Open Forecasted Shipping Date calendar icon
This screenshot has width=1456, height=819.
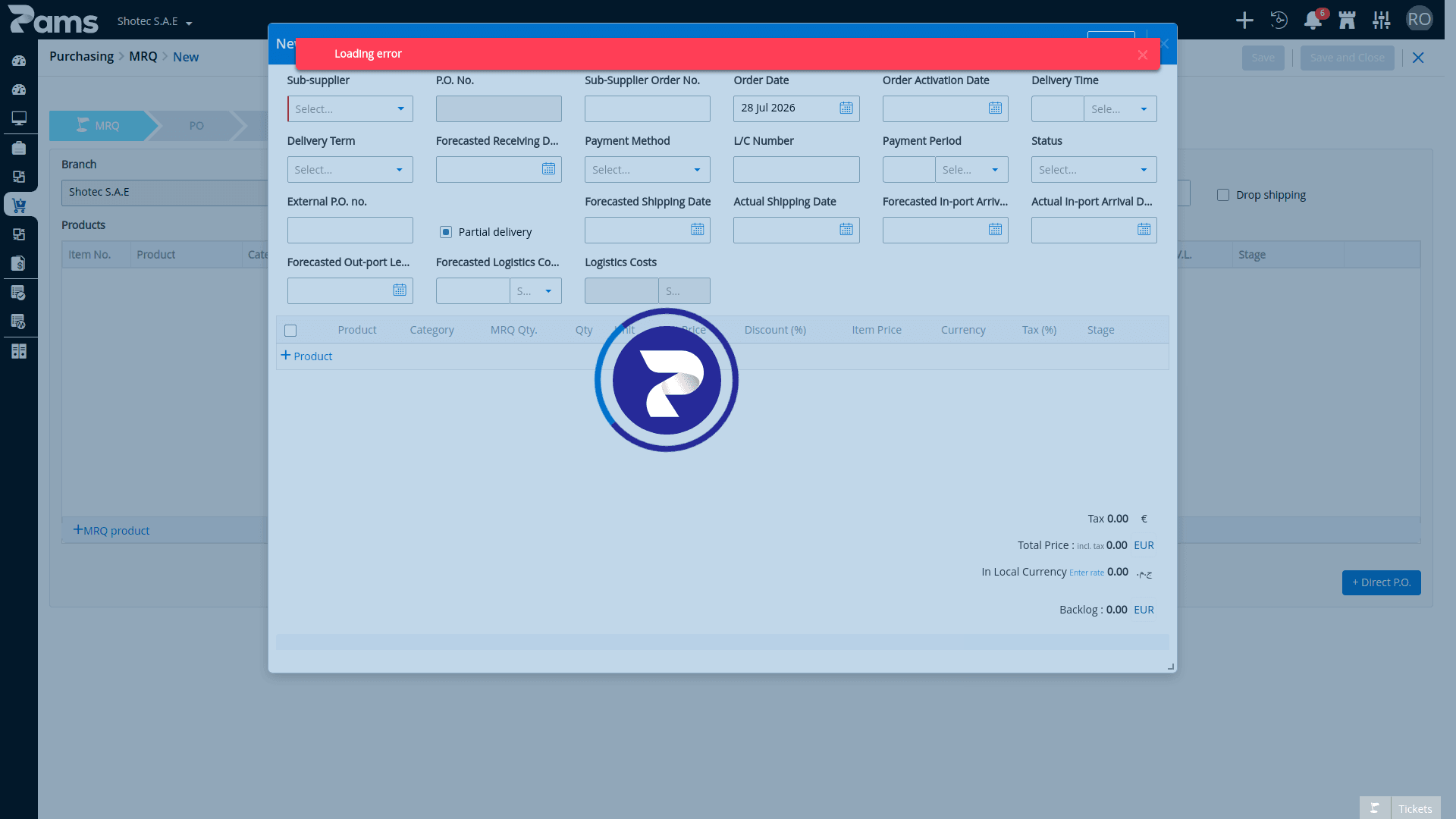698,230
